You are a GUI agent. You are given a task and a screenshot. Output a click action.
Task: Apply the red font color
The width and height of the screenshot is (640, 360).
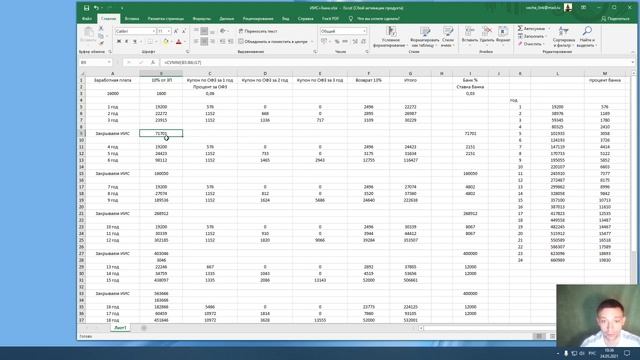[178, 42]
